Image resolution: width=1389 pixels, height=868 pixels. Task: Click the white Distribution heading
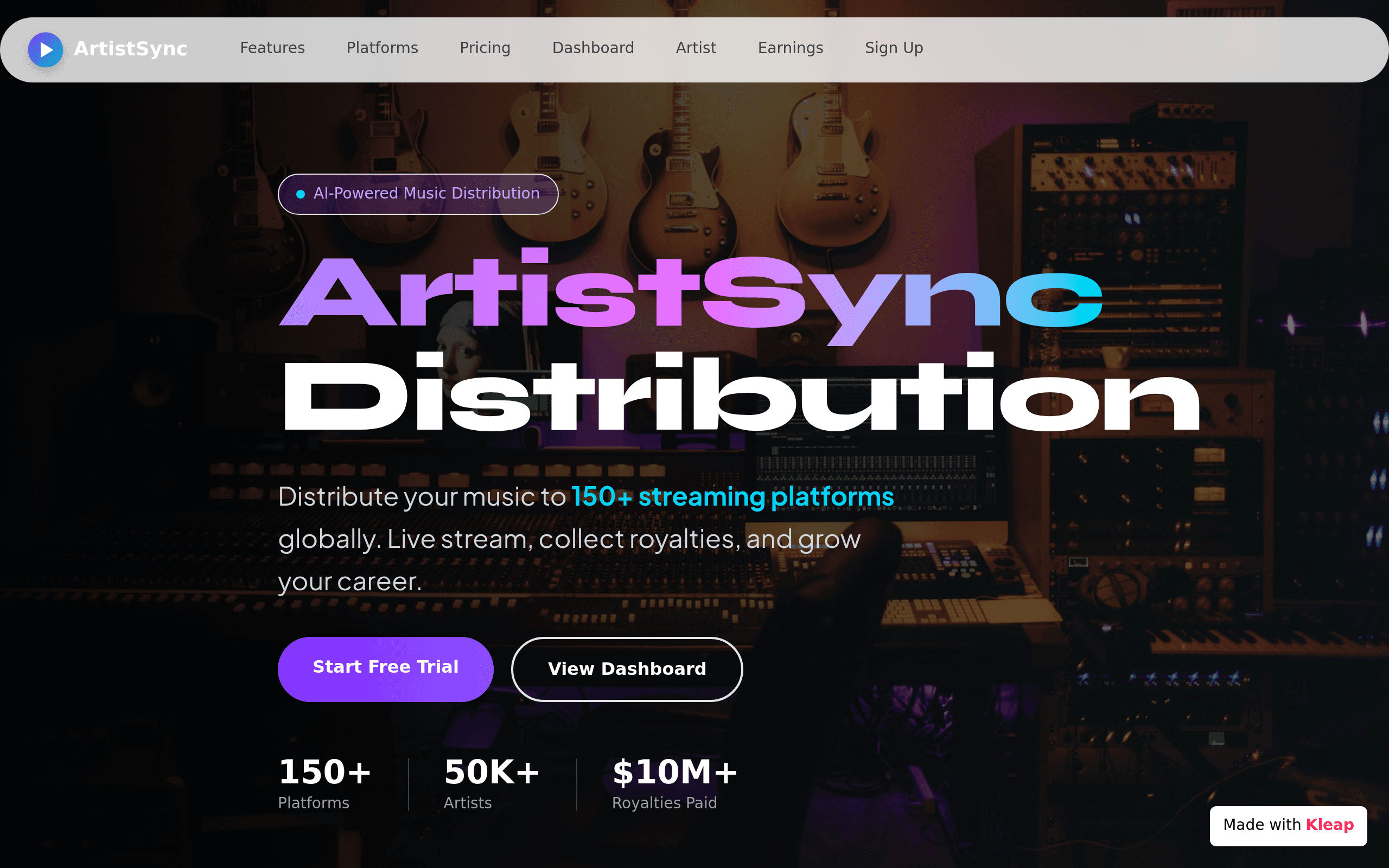pos(741,393)
